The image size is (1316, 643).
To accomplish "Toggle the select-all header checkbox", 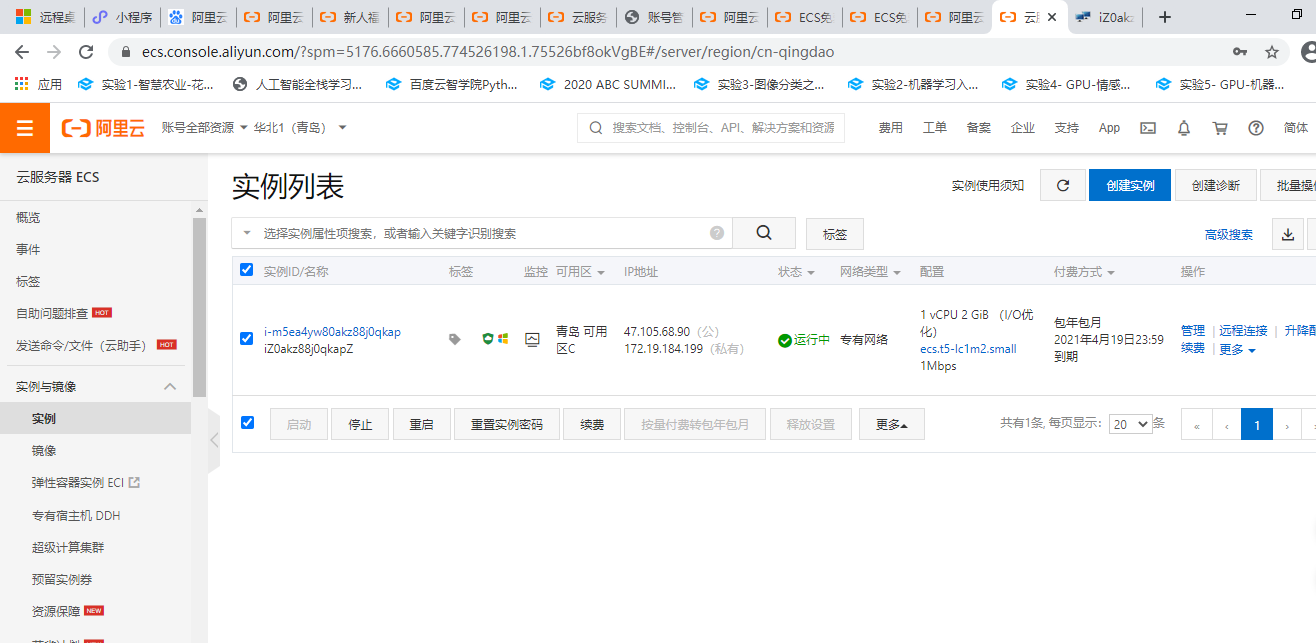I will (x=247, y=269).
